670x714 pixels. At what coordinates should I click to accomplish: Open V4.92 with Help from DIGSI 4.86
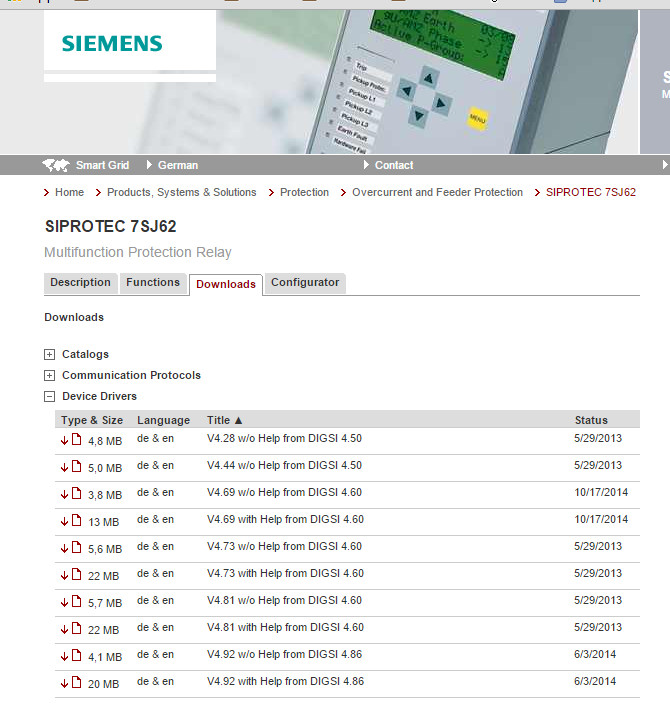(x=285, y=681)
